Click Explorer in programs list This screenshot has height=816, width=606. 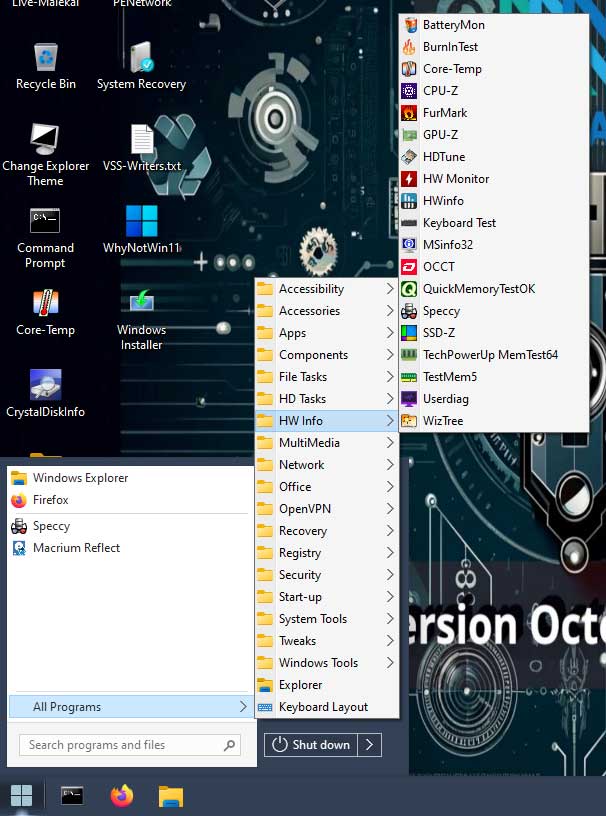coord(327,685)
